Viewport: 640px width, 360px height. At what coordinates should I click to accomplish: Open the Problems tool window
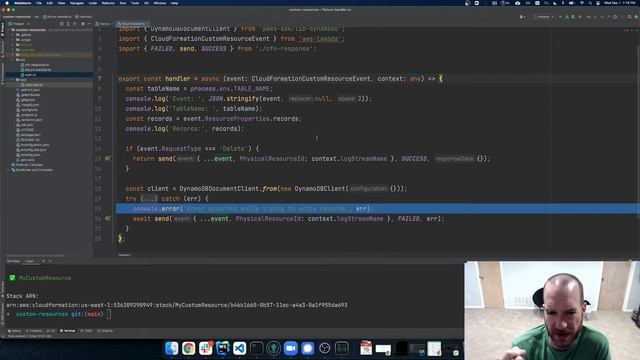(34, 331)
